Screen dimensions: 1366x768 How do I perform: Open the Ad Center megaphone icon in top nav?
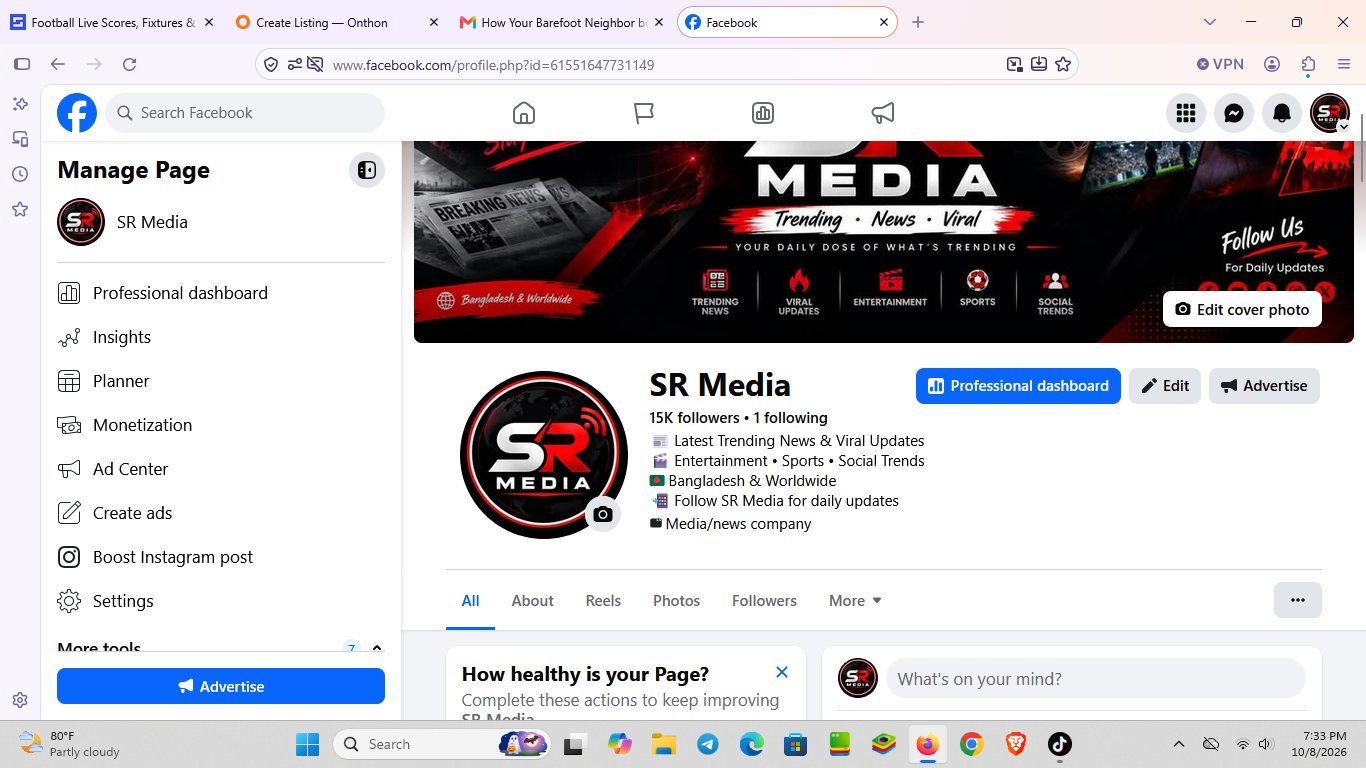click(x=883, y=113)
